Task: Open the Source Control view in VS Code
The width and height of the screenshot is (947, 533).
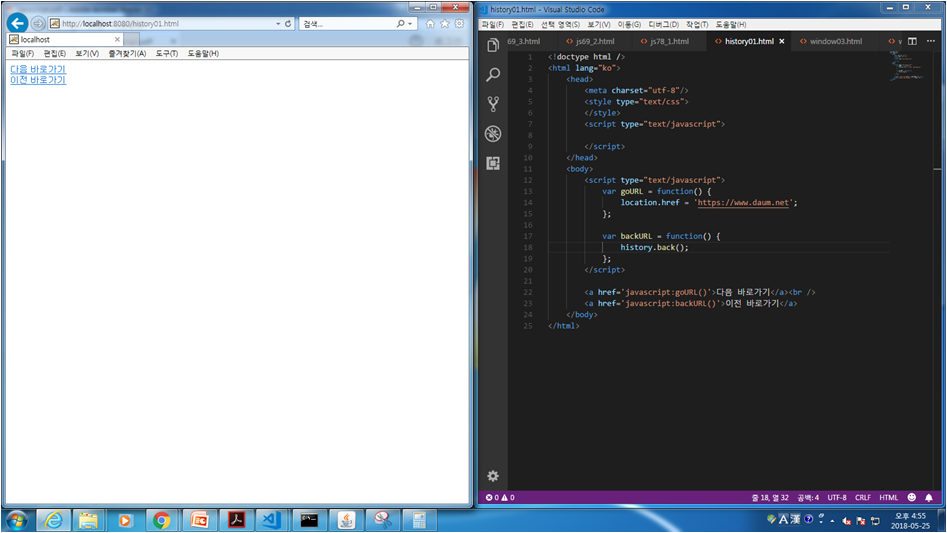Action: pos(493,104)
